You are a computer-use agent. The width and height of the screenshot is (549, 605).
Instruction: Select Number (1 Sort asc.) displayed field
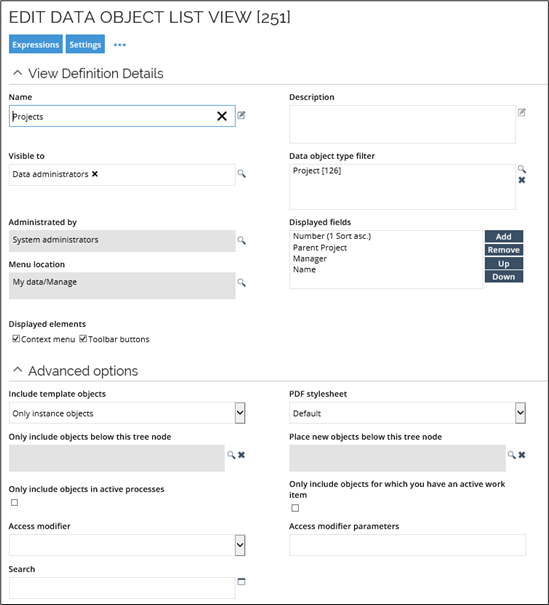tap(332, 236)
